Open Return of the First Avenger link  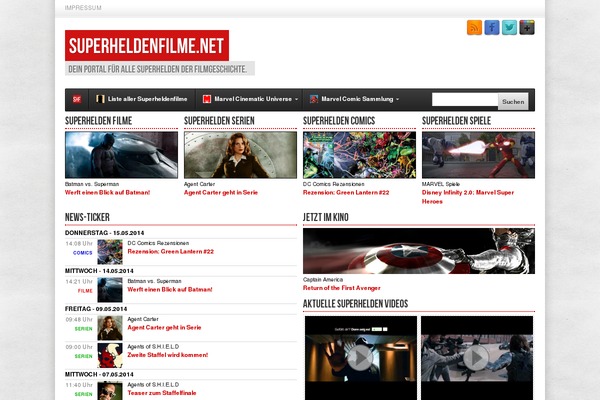click(x=342, y=288)
